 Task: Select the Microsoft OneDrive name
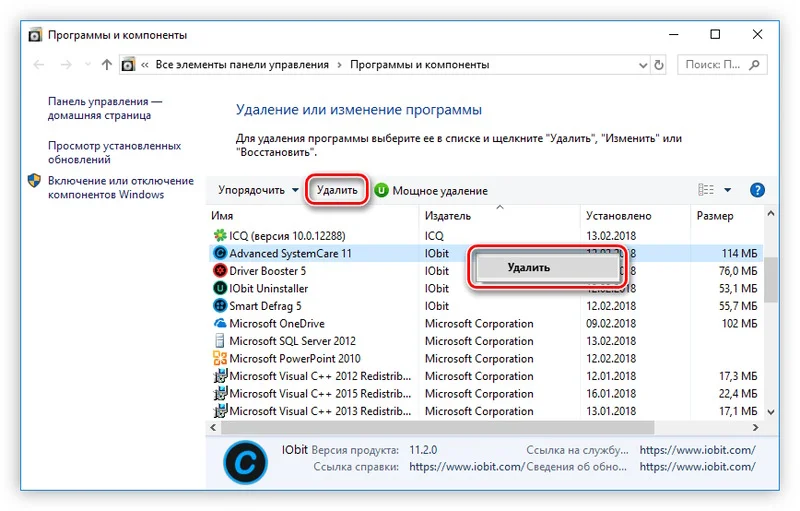(277, 323)
